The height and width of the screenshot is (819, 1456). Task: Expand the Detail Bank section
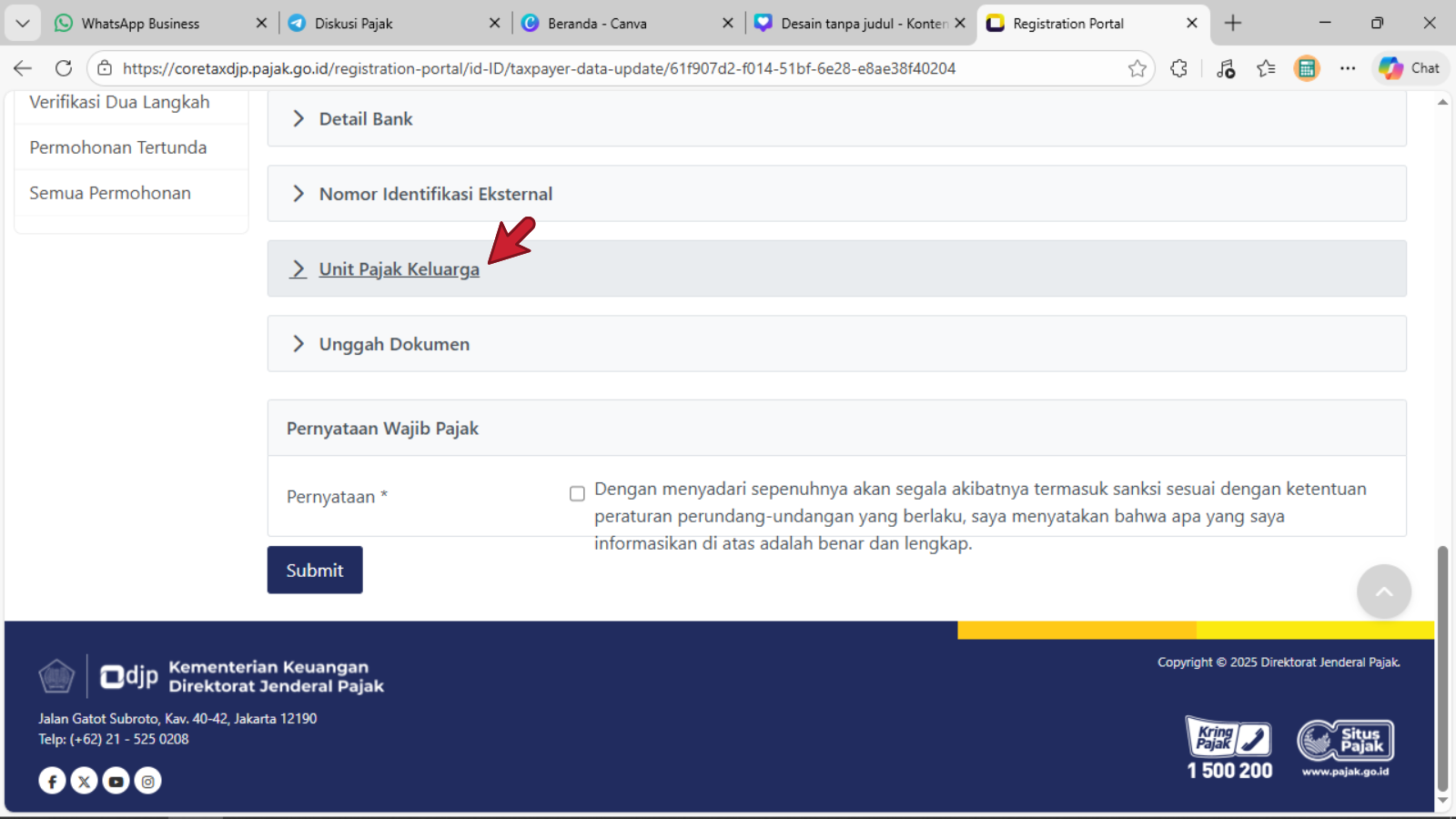365,119
